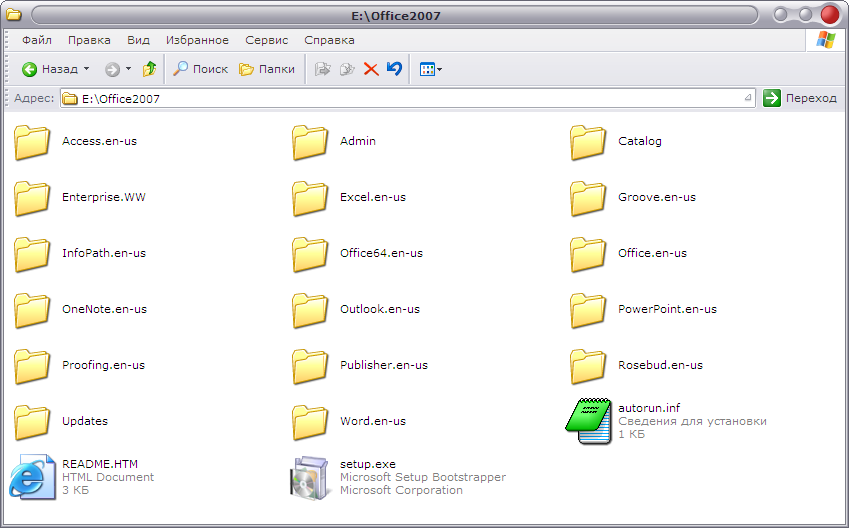Open the Файл menu
The height and width of the screenshot is (528, 849).
(x=37, y=40)
